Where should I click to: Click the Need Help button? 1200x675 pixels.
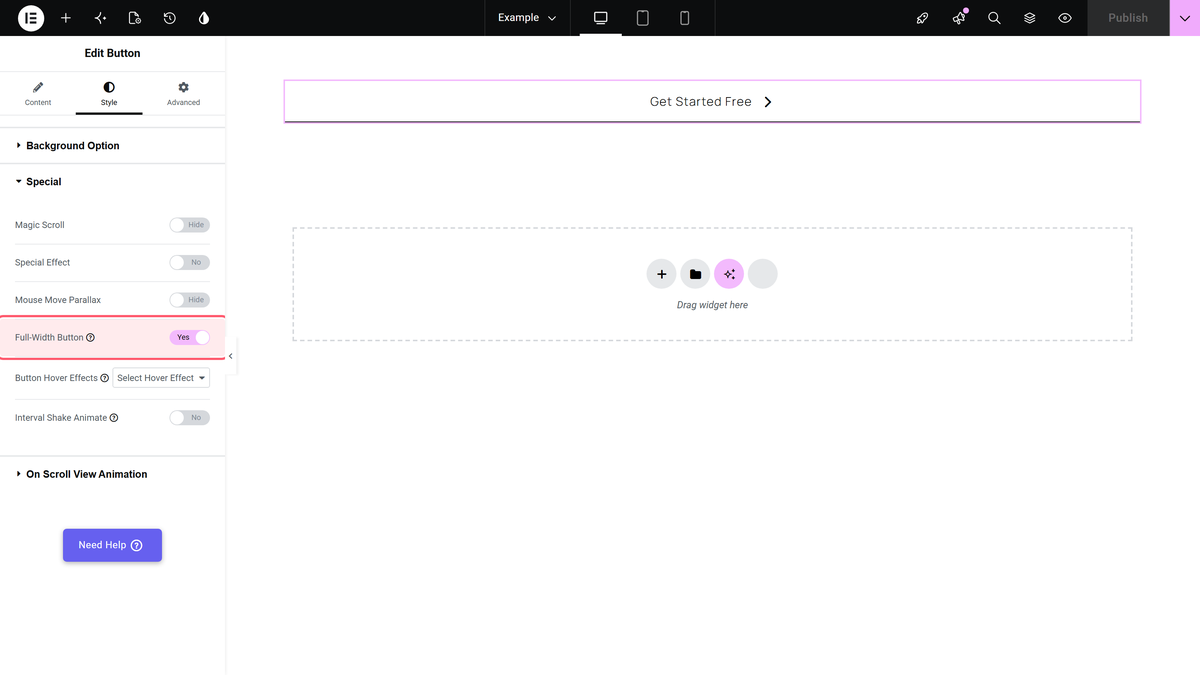(x=112, y=545)
